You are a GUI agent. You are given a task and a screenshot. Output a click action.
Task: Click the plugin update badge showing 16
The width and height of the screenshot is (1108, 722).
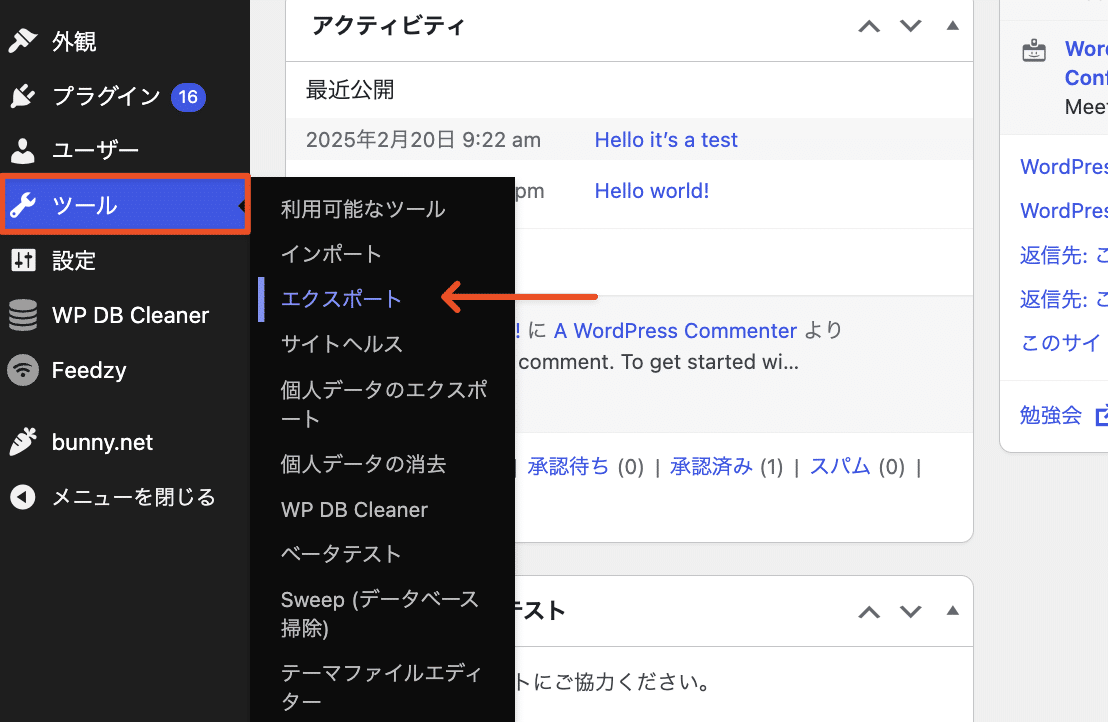coord(188,97)
